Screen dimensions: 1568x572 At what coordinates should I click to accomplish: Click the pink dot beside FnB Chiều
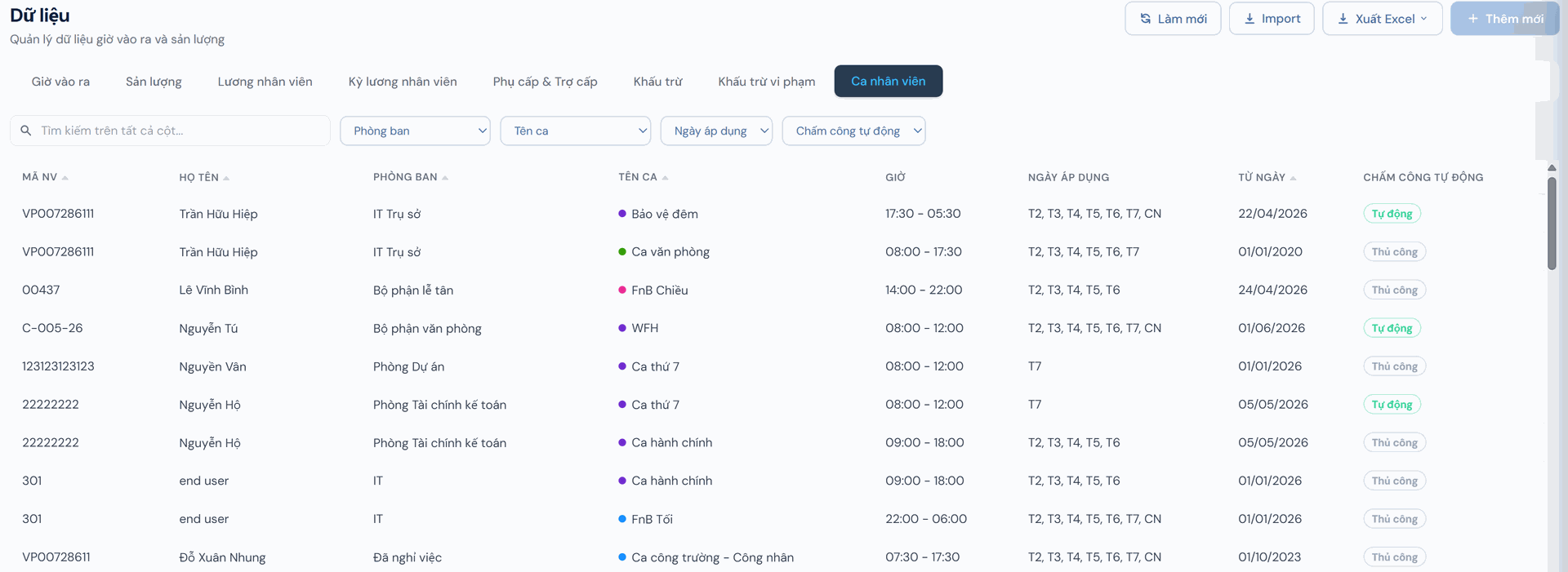(x=622, y=290)
